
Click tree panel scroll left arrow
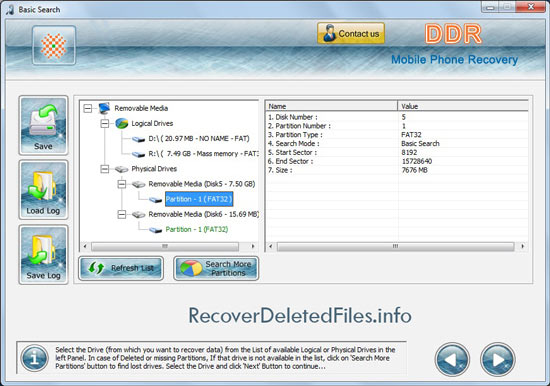pos(85,246)
